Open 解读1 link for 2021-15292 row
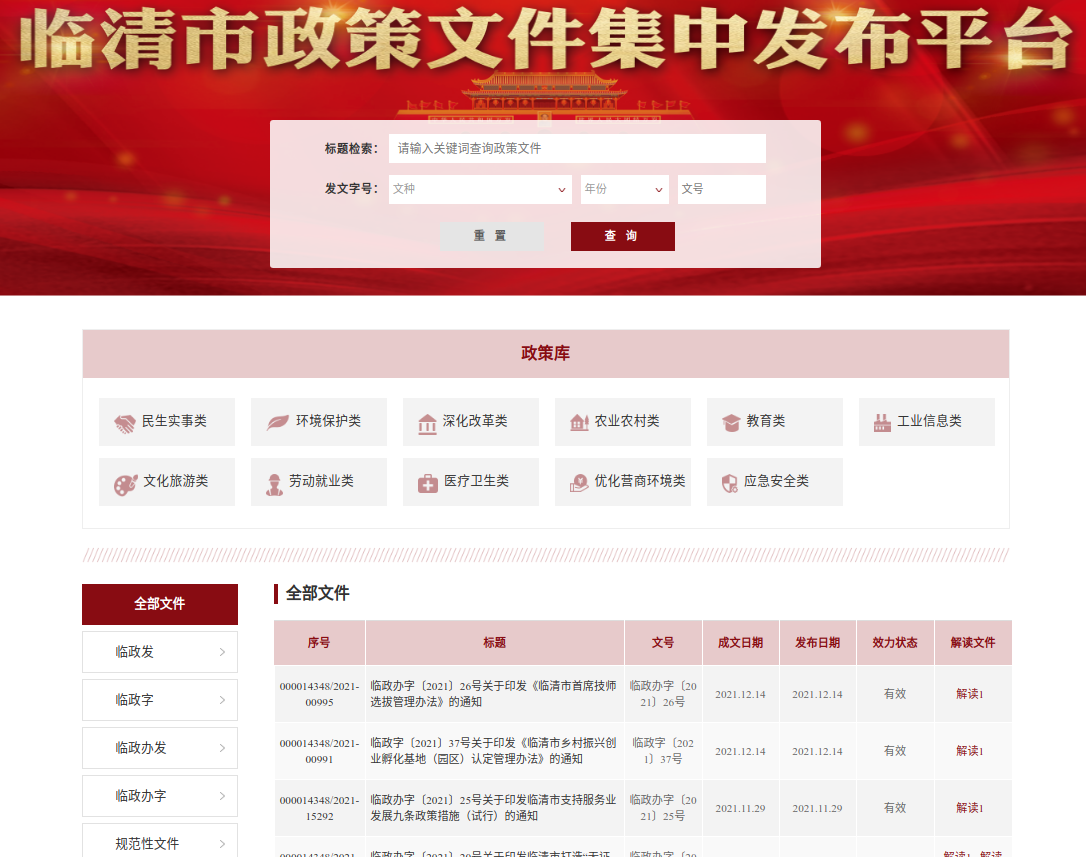Screen dimensions: 1086x857 click(x=970, y=808)
